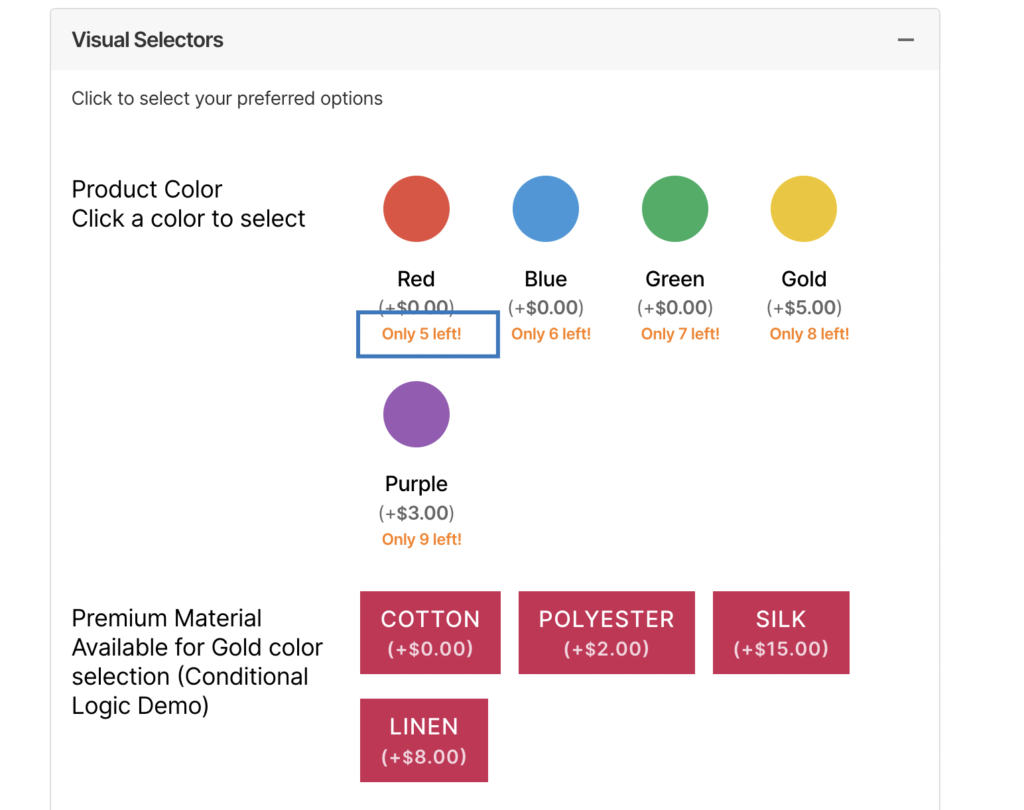
Task: Click the Purple price (+$3.00) text
Action: pos(416,513)
